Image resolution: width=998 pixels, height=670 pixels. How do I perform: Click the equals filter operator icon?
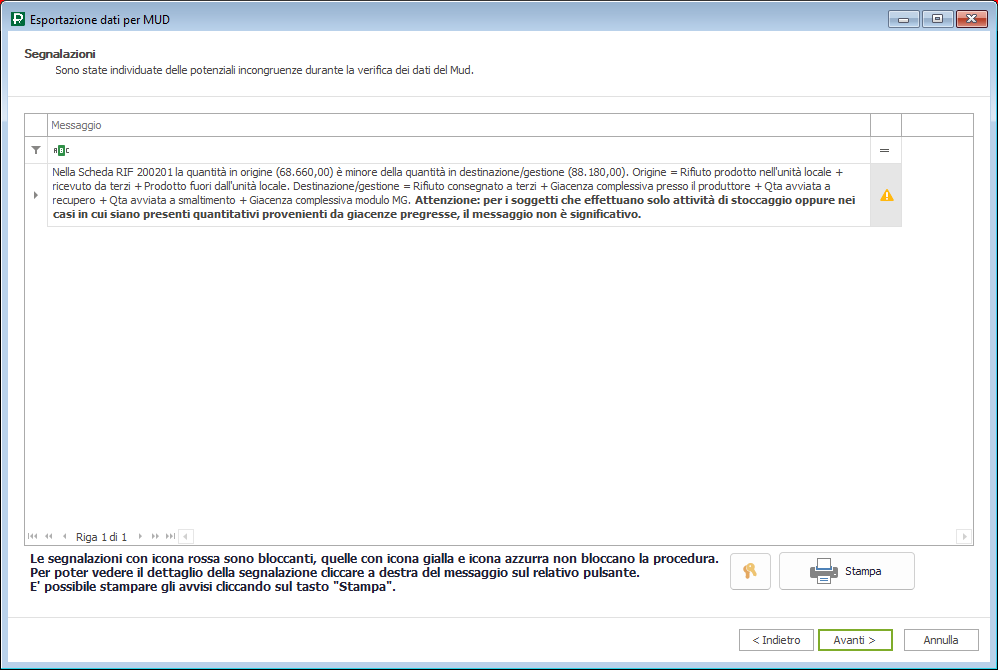[x=884, y=150]
